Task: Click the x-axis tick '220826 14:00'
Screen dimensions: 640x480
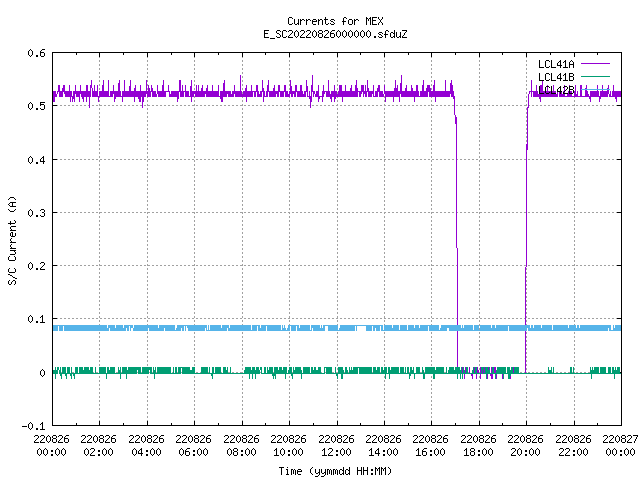Action: click(383, 445)
